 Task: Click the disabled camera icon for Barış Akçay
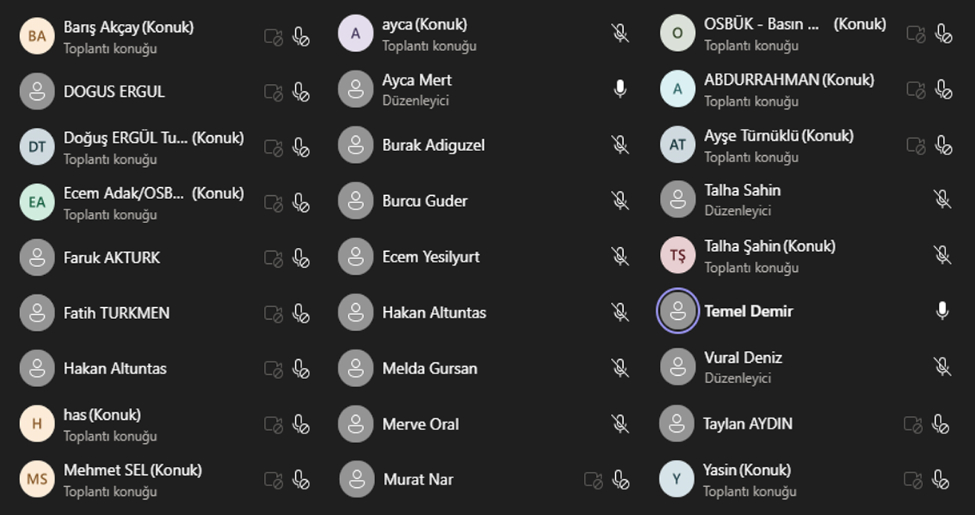[x=274, y=37]
